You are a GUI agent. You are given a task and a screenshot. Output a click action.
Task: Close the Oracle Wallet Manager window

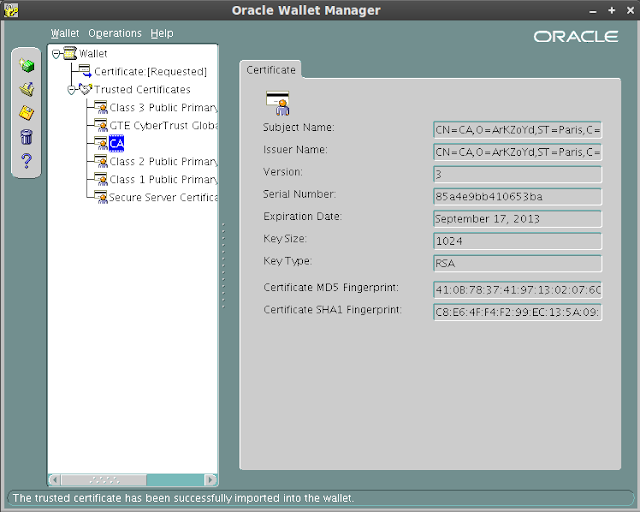pyautogui.click(x=630, y=11)
